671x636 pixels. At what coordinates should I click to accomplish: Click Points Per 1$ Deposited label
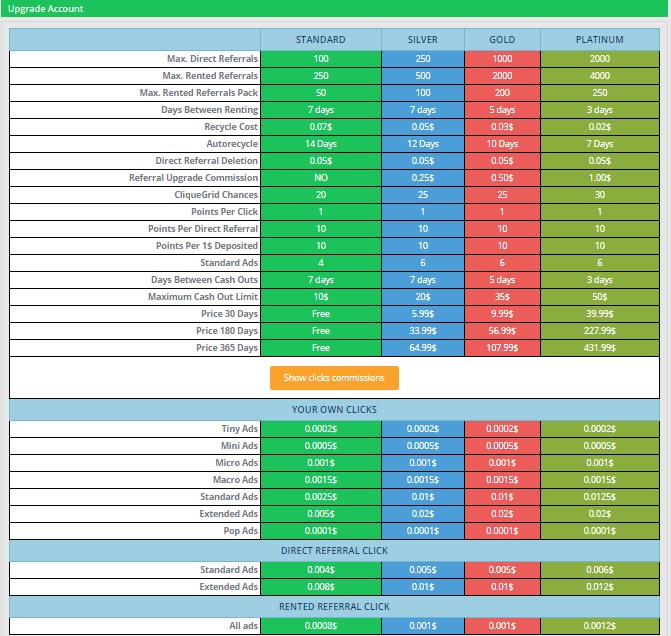pyautogui.click(x=207, y=246)
